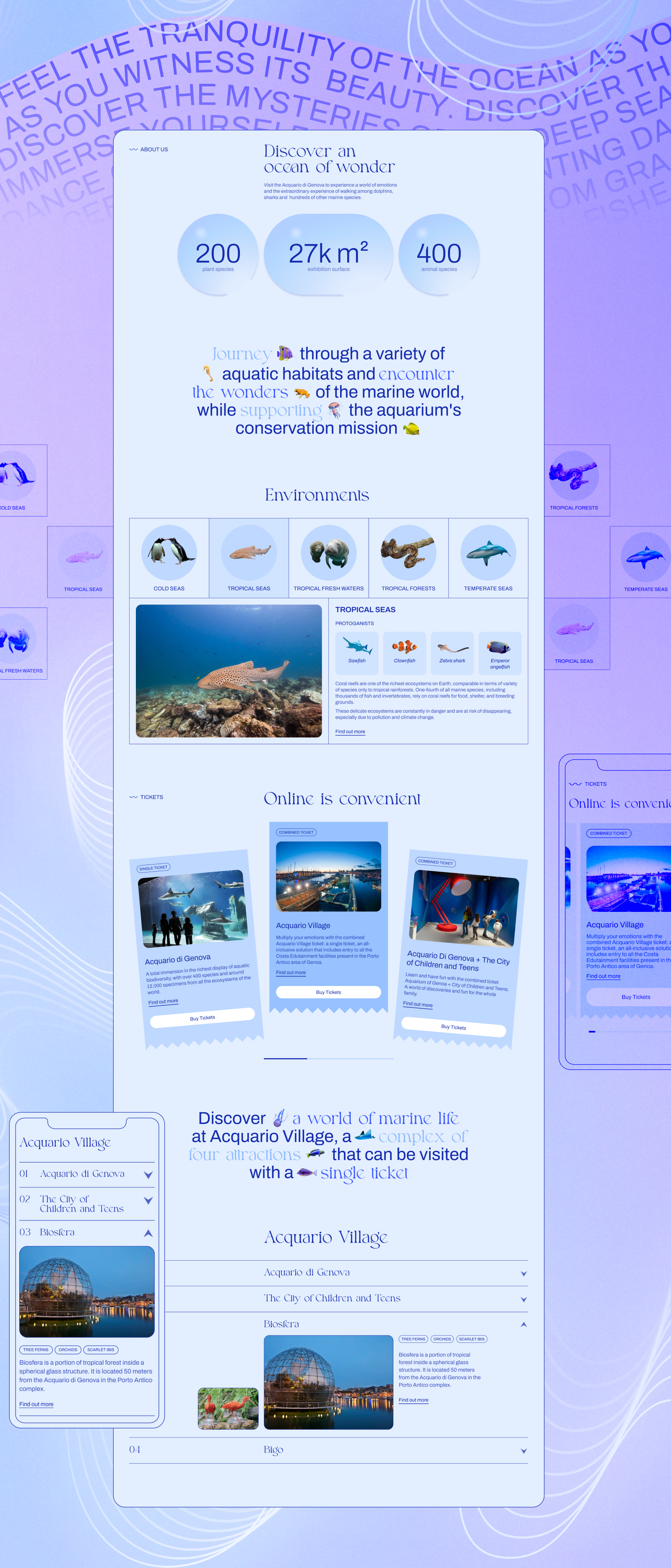The height and width of the screenshot is (1568, 671).
Task: Click the green-blue fish icon after "four attractions"
Action: coord(315,1153)
